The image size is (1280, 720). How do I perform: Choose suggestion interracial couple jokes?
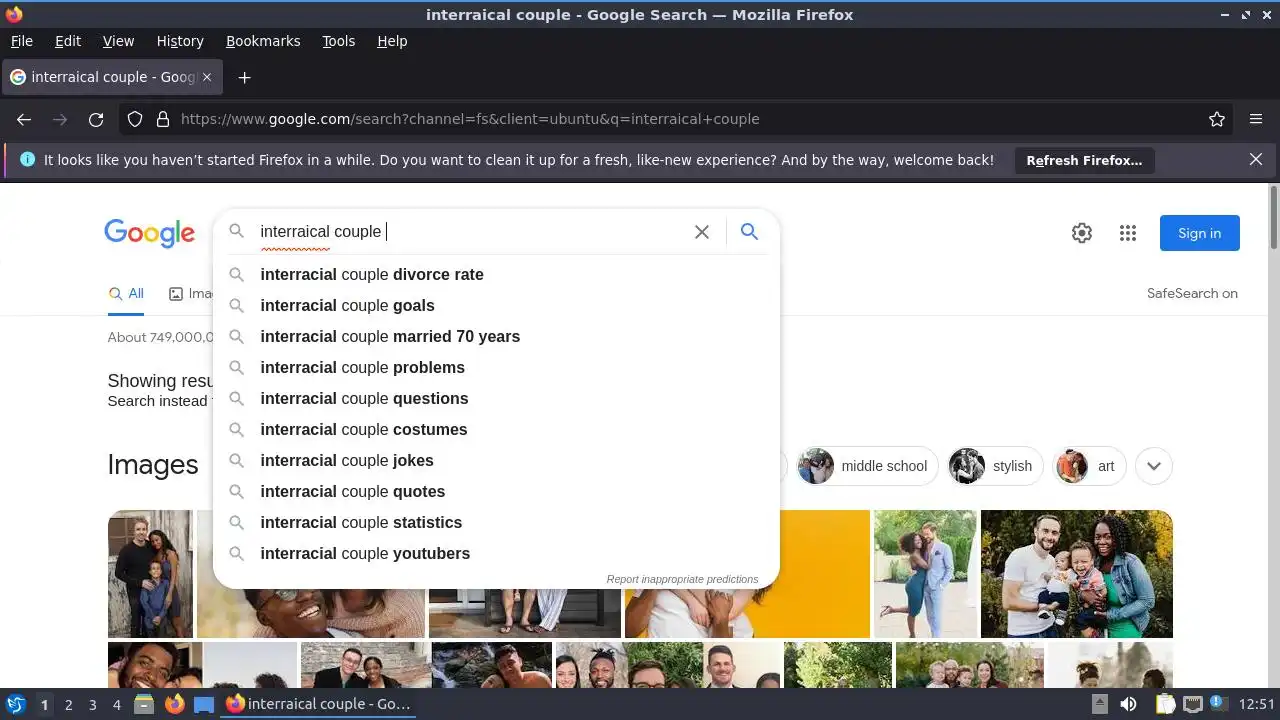click(496, 460)
